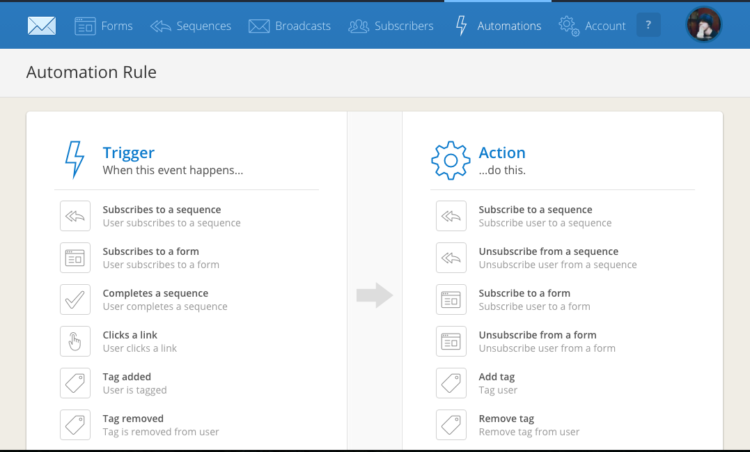Select the 'Subscribe to a form' action icon
Image resolution: width=750 pixels, height=452 pixels.
click(451, 300)
